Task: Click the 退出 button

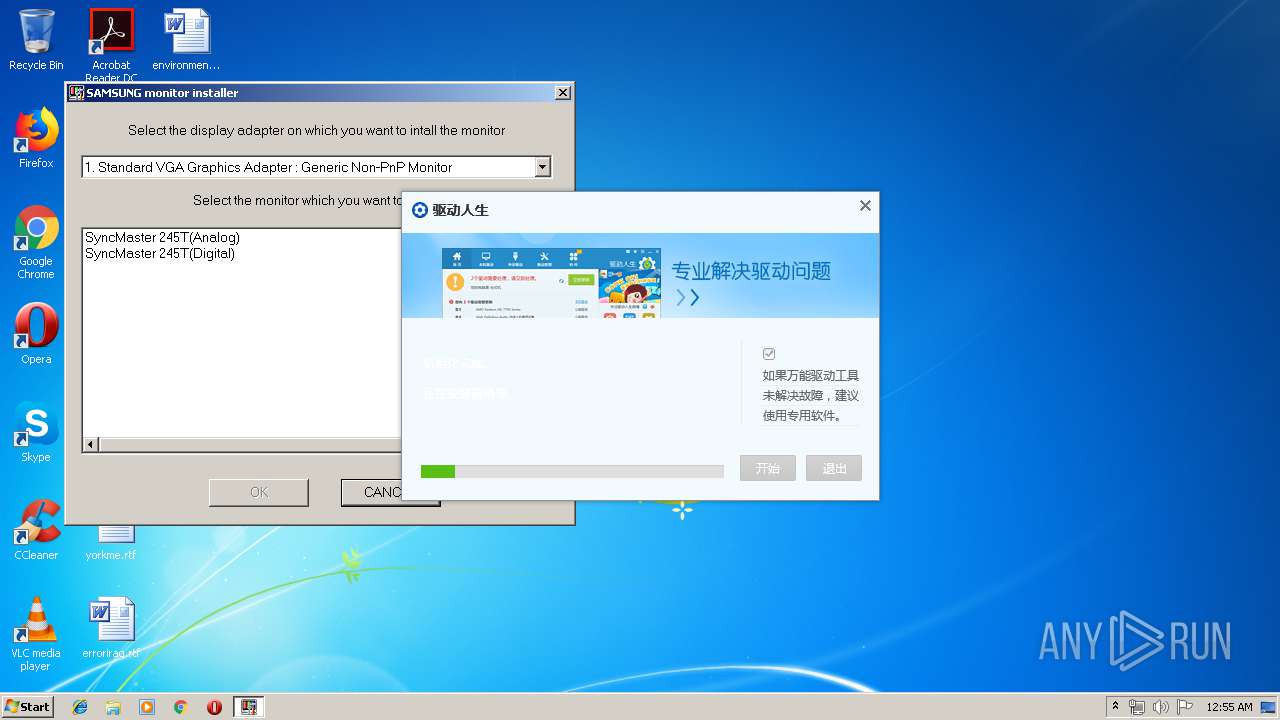Action: pos(834,468)
